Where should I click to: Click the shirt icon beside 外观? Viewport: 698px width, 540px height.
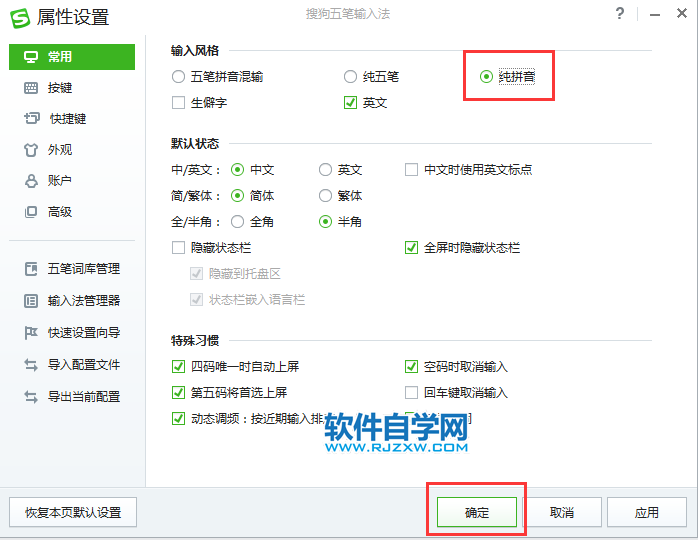click(31, 150)
